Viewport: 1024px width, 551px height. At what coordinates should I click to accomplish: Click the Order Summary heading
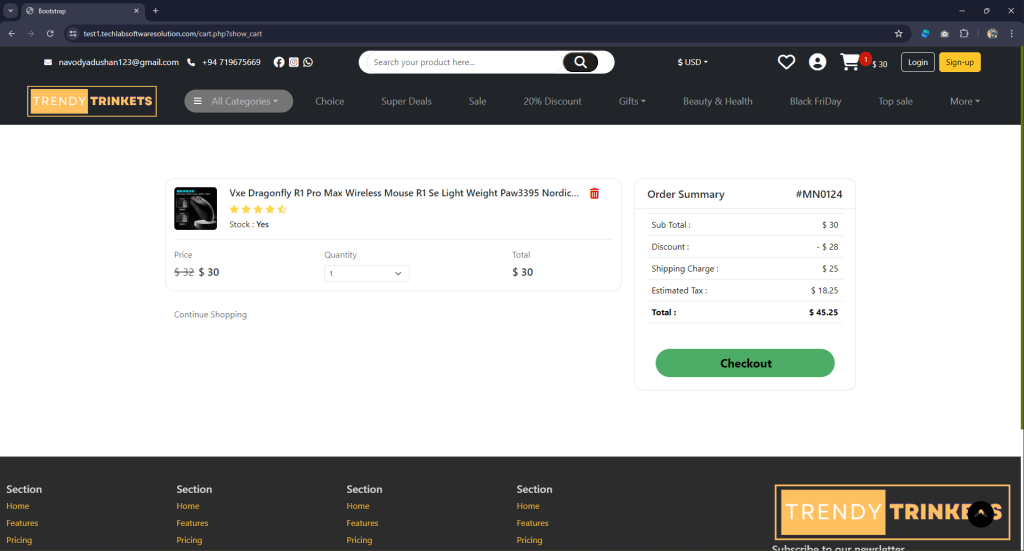[686, 195]
